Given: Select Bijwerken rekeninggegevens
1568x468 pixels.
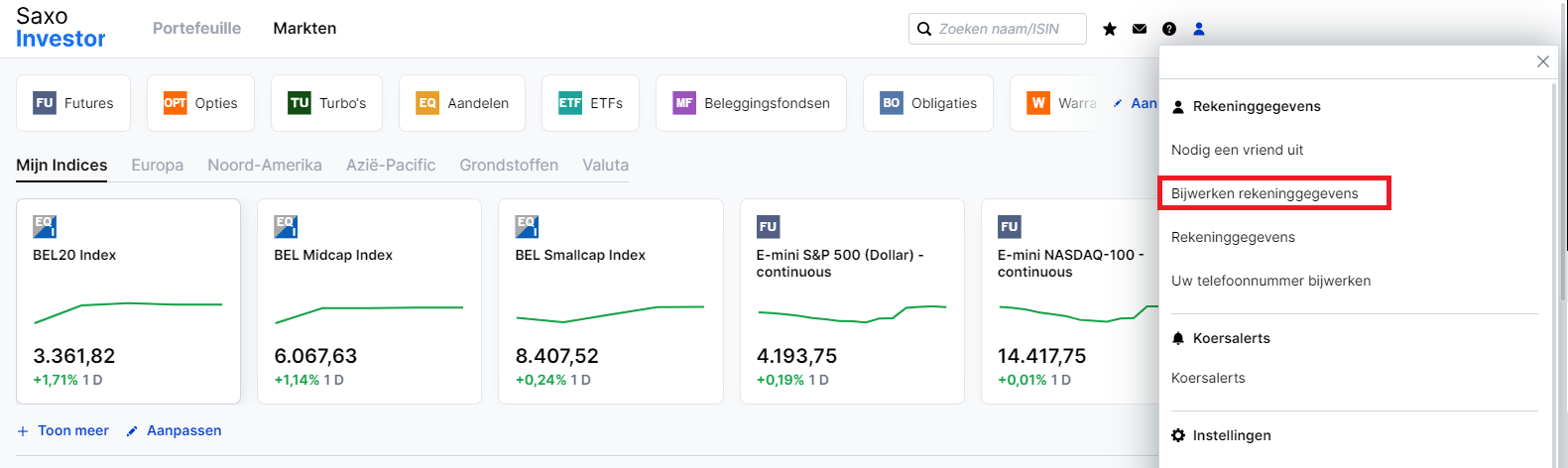Looking at the screenshot, I should 1265,193.
